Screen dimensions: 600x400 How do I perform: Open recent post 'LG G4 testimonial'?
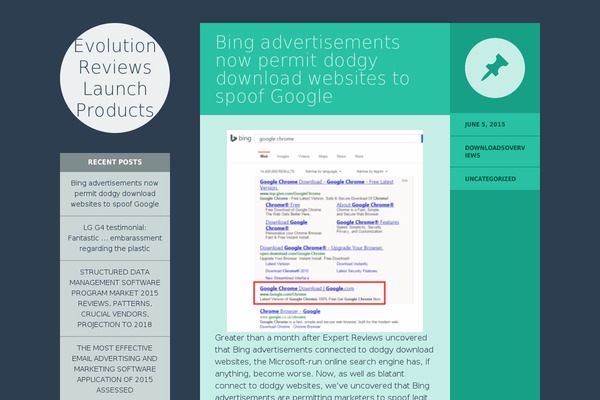(115, 238)
